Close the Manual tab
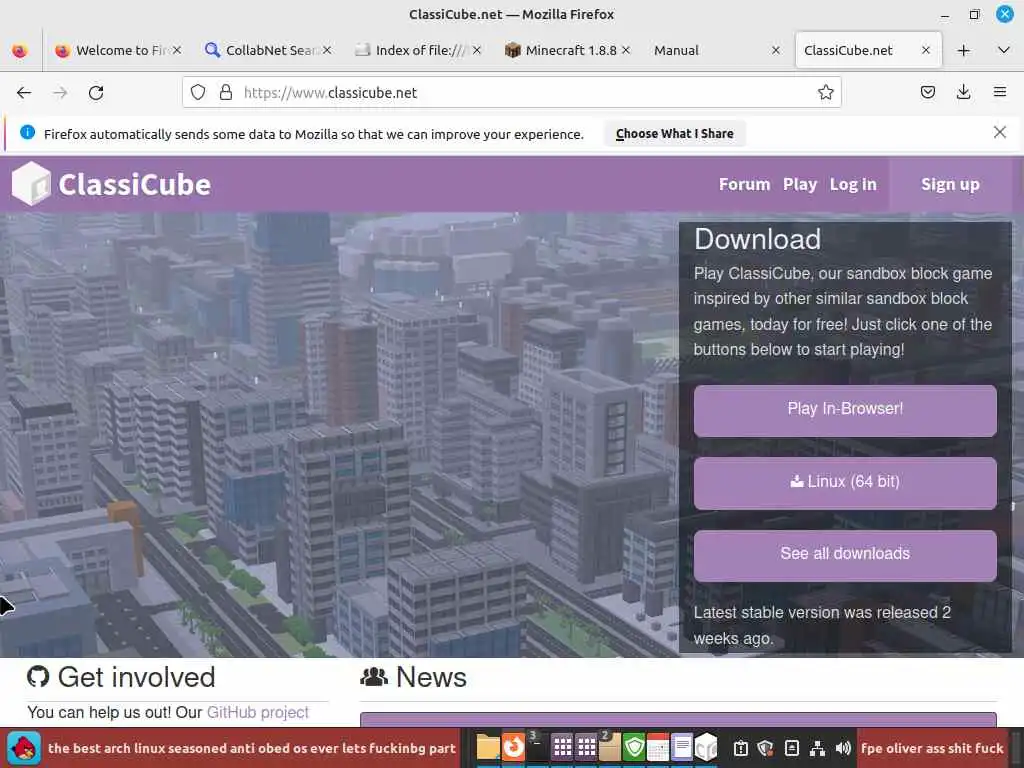The height and width of the screenshot is (768, 1024). point(776,50)
